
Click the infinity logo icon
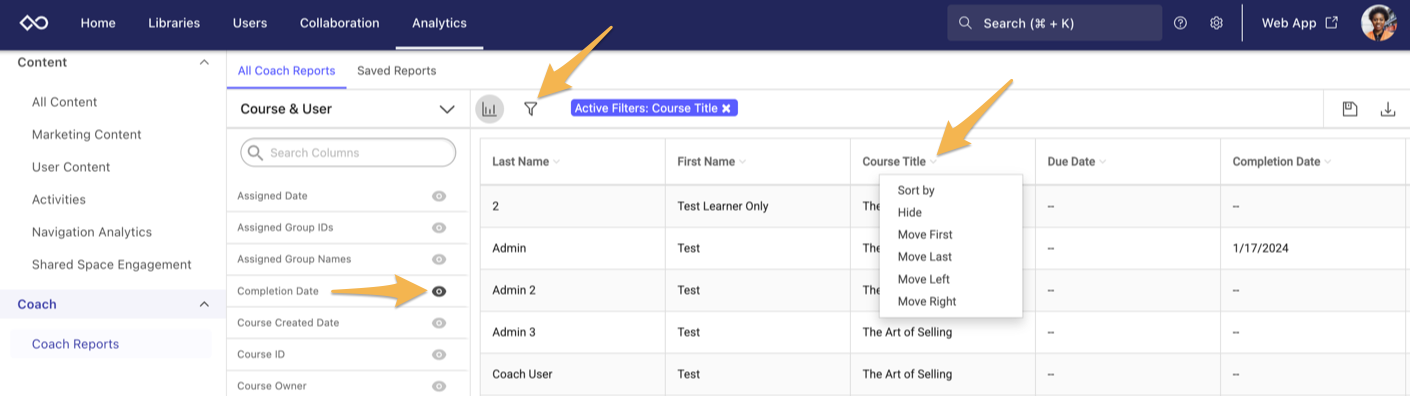pyautogui.click(x=34, y=23)
